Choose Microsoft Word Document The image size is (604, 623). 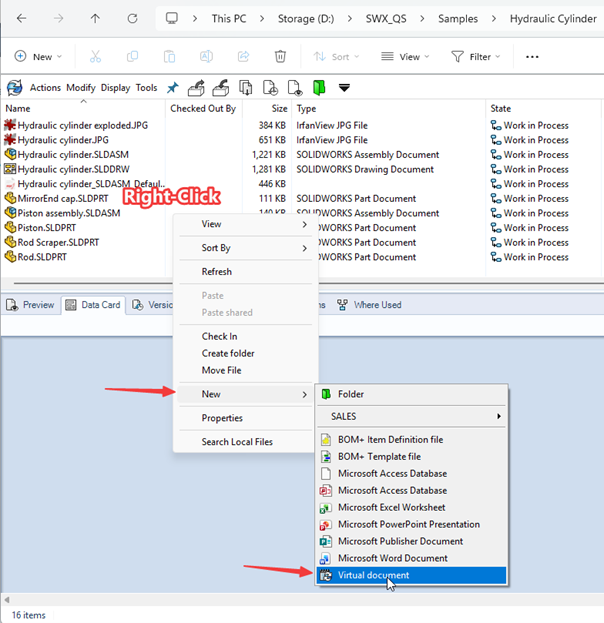tap(412, 558)
